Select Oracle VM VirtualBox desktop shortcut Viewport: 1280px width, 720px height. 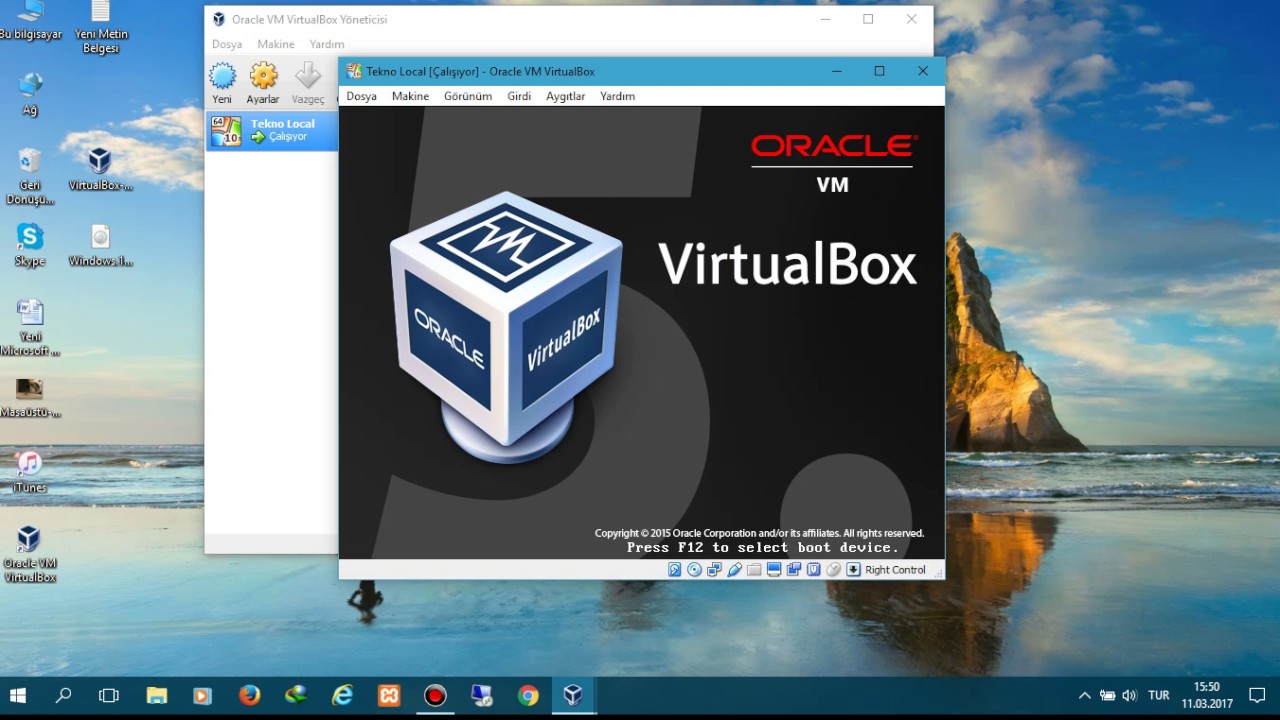pyautogui.click(x=30, y=554)
